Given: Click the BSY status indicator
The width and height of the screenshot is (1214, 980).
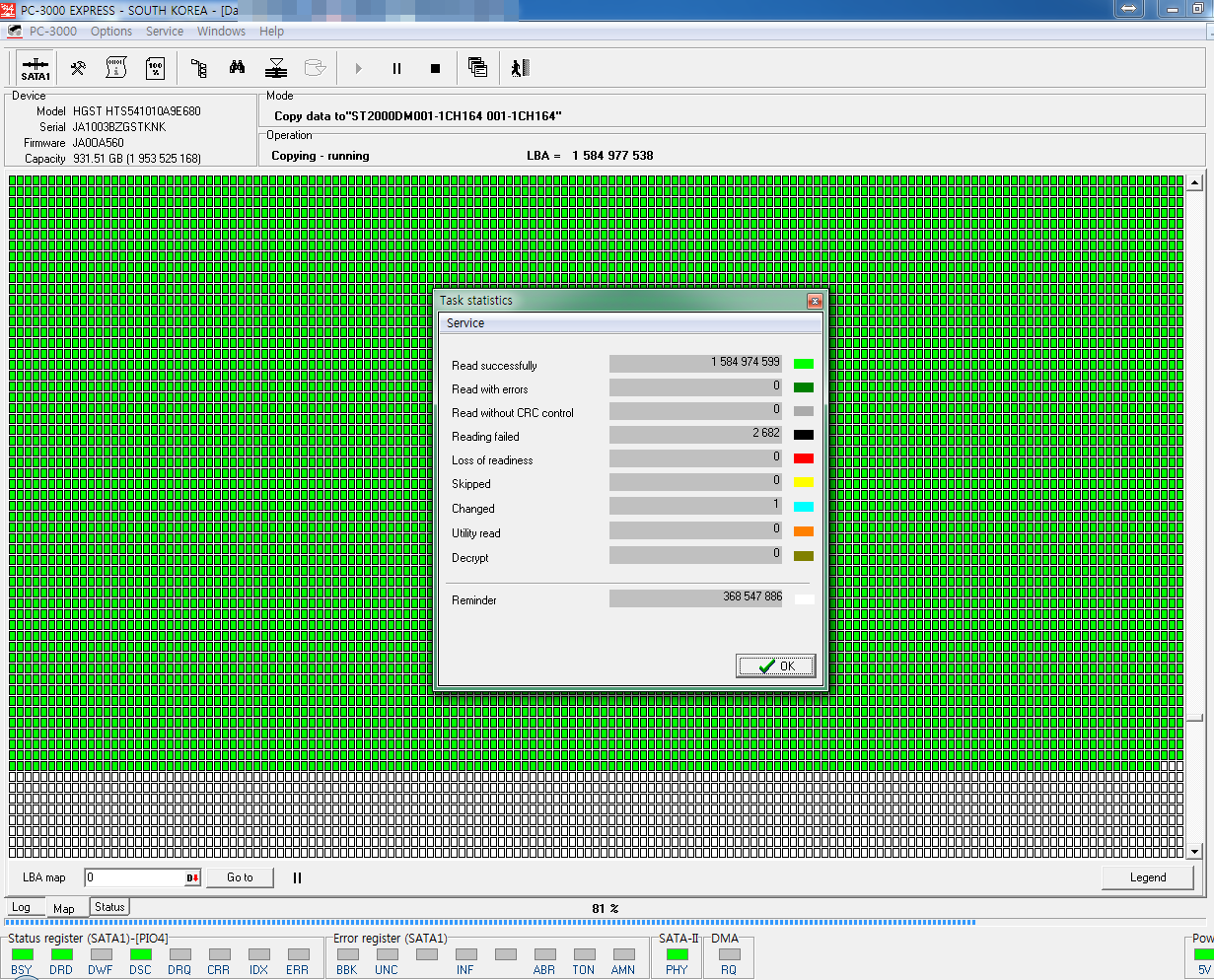Looking at the screenshot, I should coord(22,954).
